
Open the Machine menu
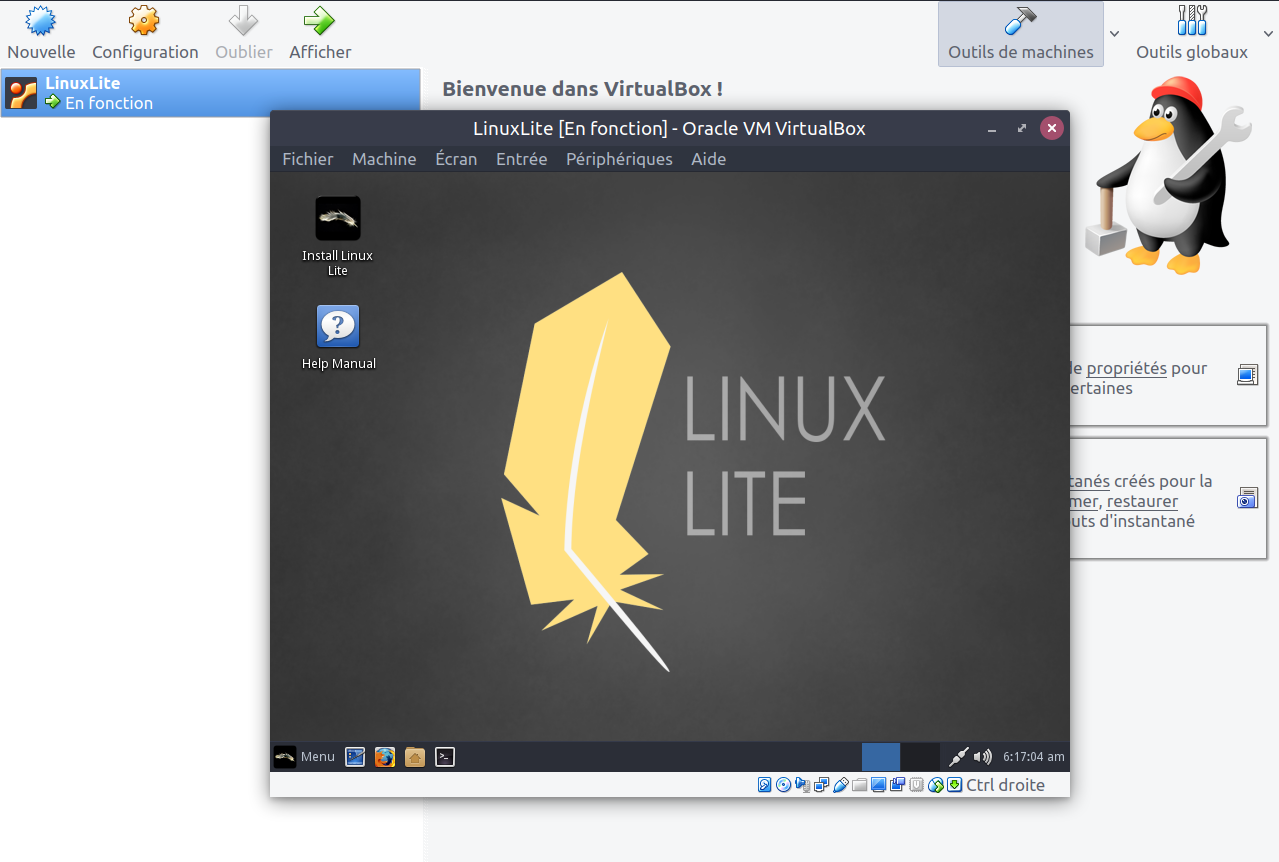tap(384, 159)
